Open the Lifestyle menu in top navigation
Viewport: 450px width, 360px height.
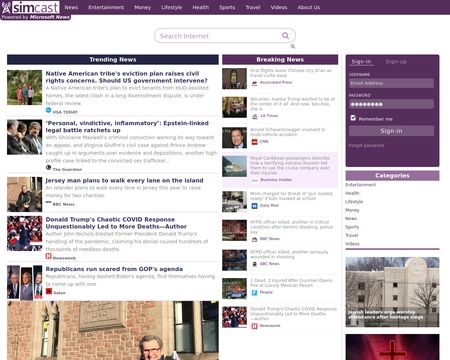[x=172, y=7]
